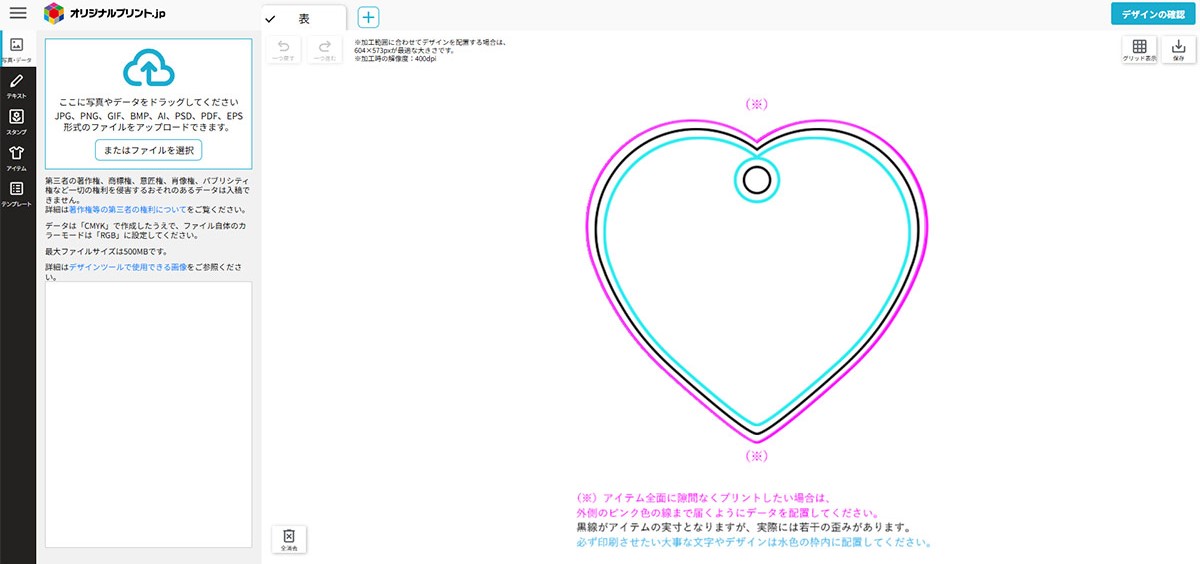Click the 保存 save icon

[x=1178, y=51]
